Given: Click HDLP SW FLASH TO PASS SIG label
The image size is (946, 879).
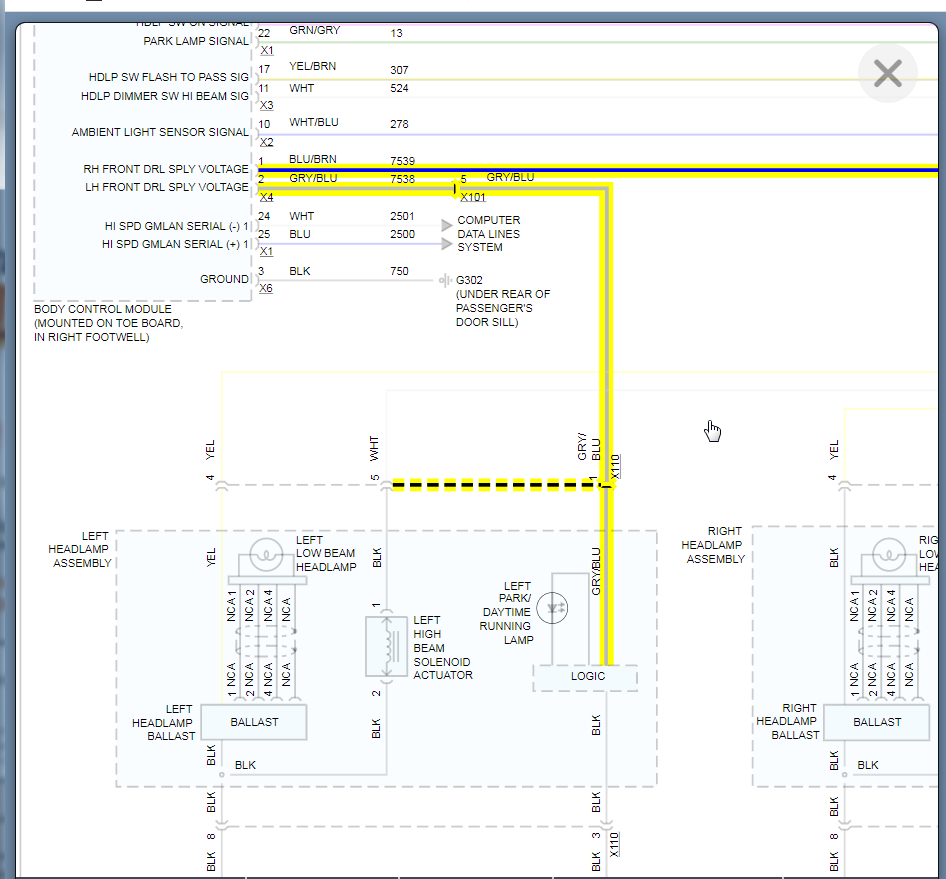Looking at the screenshot, I should (x=169, y=77).
